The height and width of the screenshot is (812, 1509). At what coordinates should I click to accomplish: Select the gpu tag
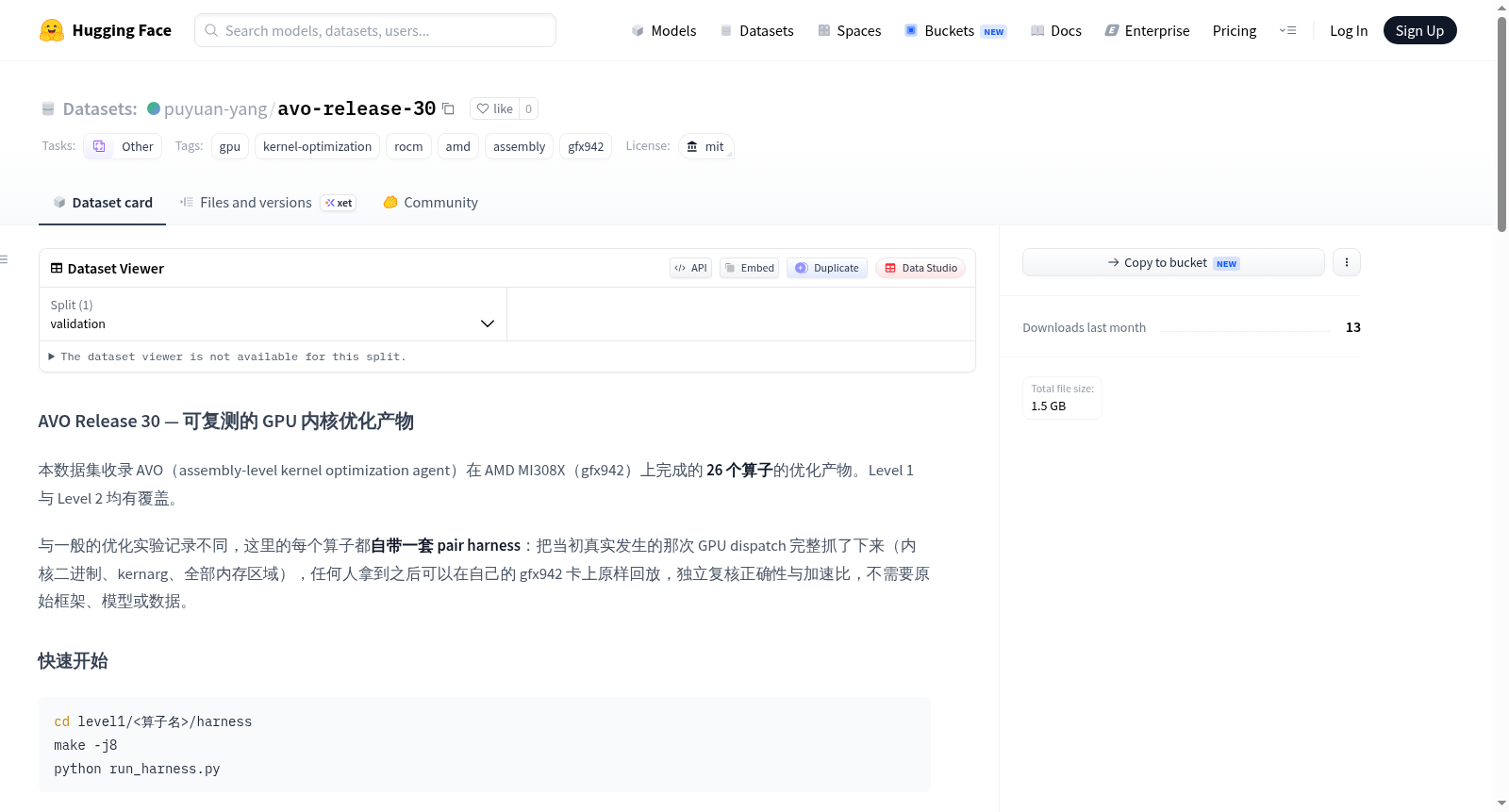[230, 146]
